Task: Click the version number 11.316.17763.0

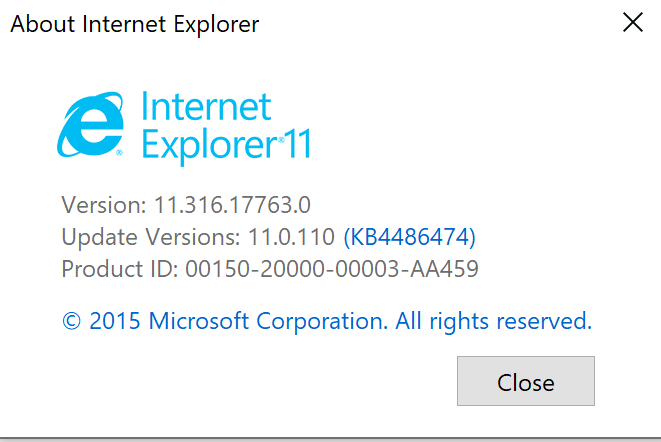Action: (x=232, y=205)
